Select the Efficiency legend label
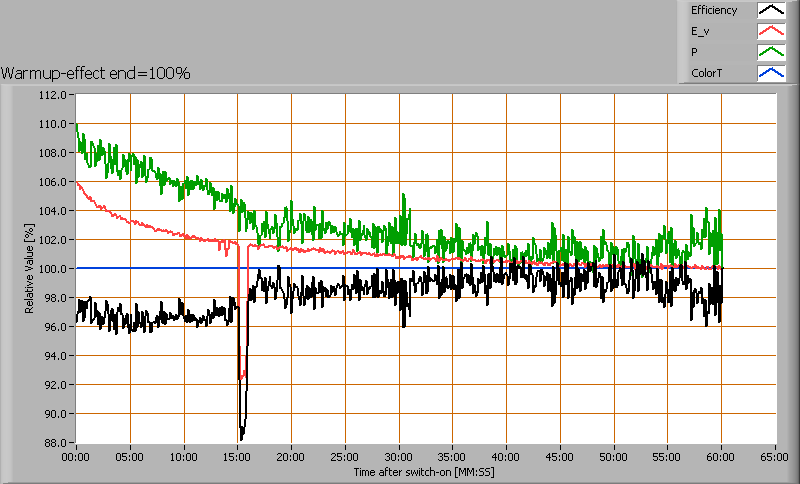 (x=713, y=11)
